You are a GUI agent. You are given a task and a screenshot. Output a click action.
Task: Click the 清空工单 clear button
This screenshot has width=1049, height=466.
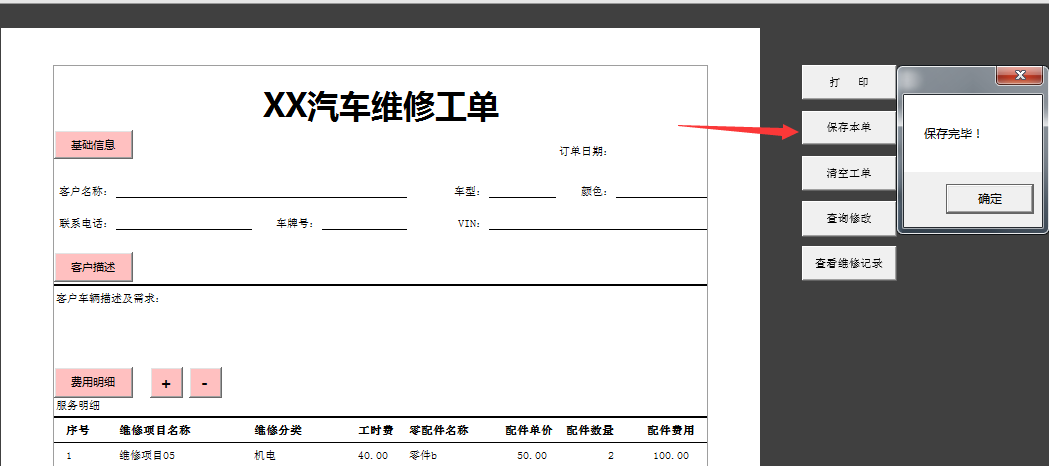tap(848, 173)
